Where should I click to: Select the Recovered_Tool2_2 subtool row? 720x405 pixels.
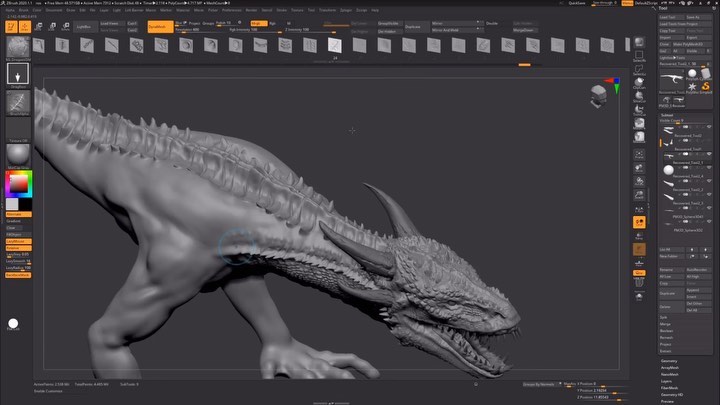686,185
